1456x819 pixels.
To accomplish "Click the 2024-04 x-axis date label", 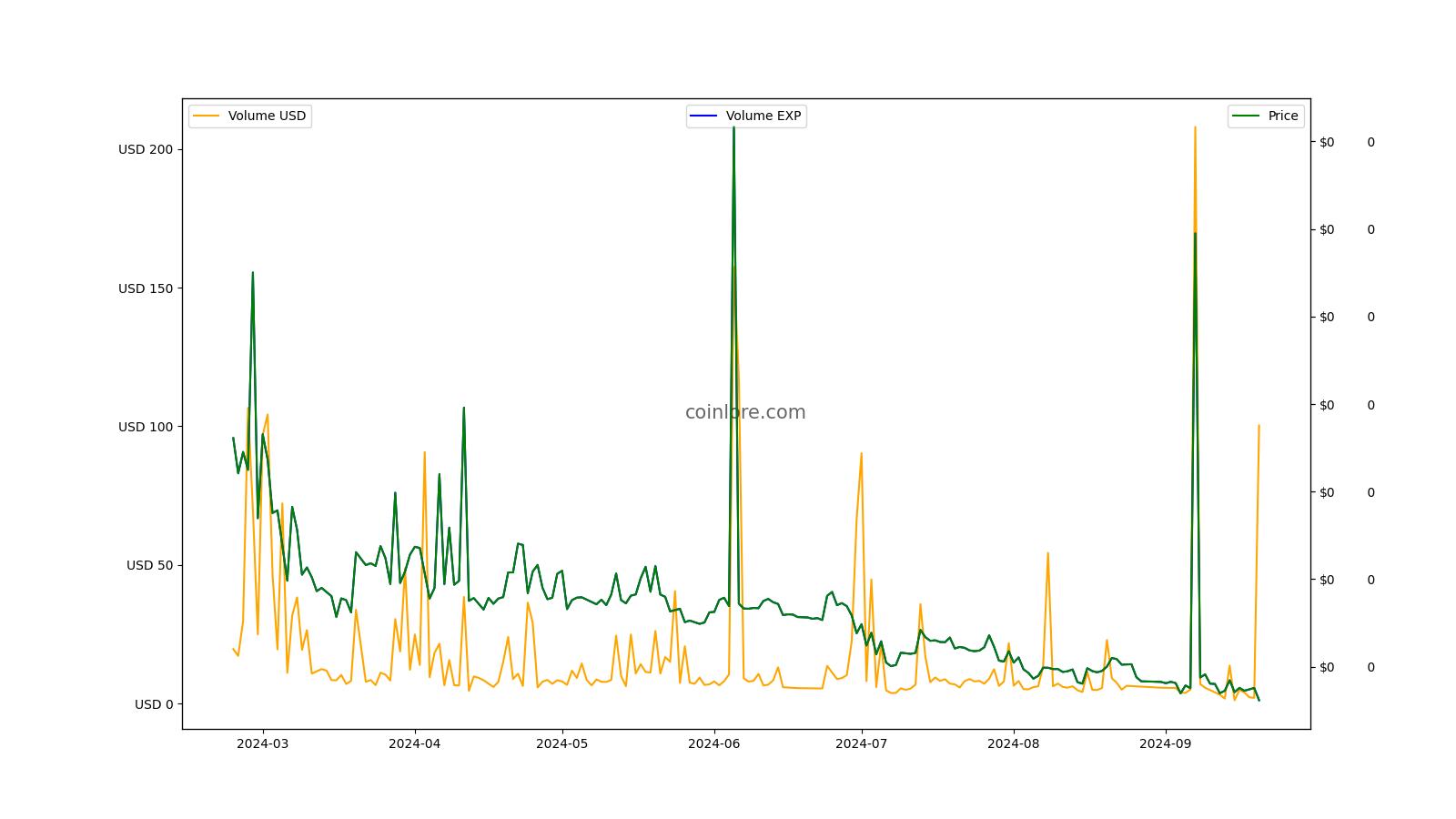I will click(x=415, y=743).
